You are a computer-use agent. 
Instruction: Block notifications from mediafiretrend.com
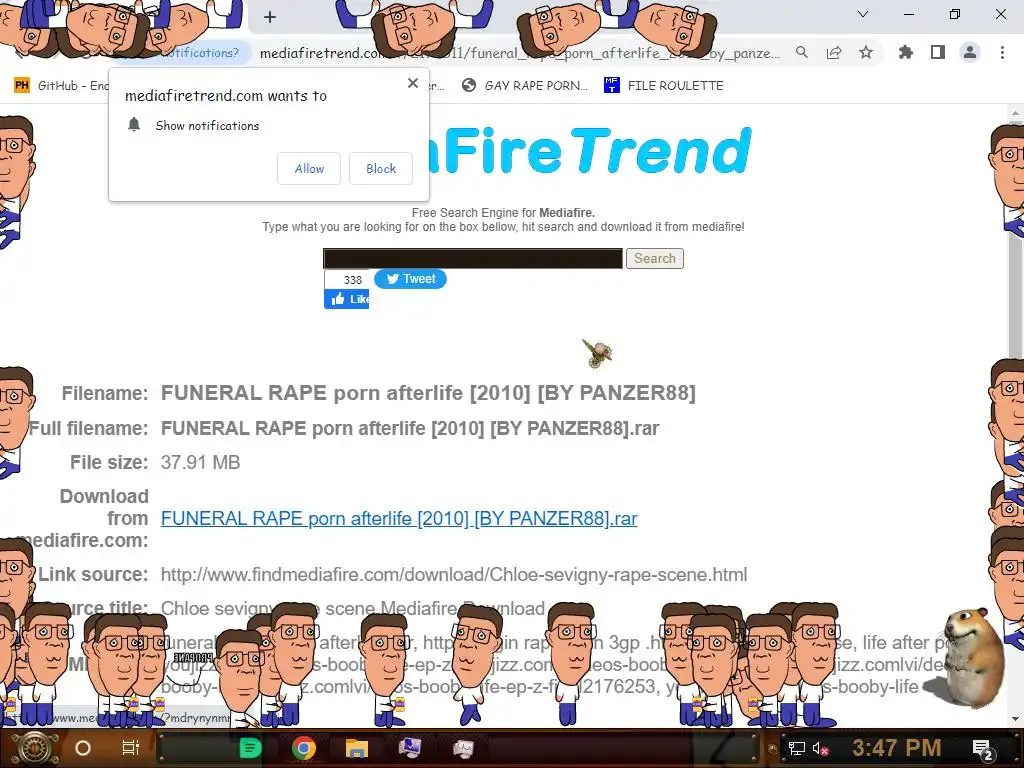pyautogui.click(x=381, y=168)
